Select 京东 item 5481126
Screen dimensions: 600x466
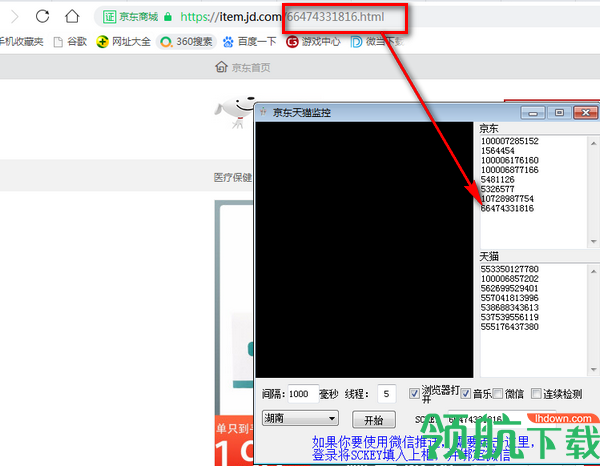pyautogui.click(x=498, y=179)
